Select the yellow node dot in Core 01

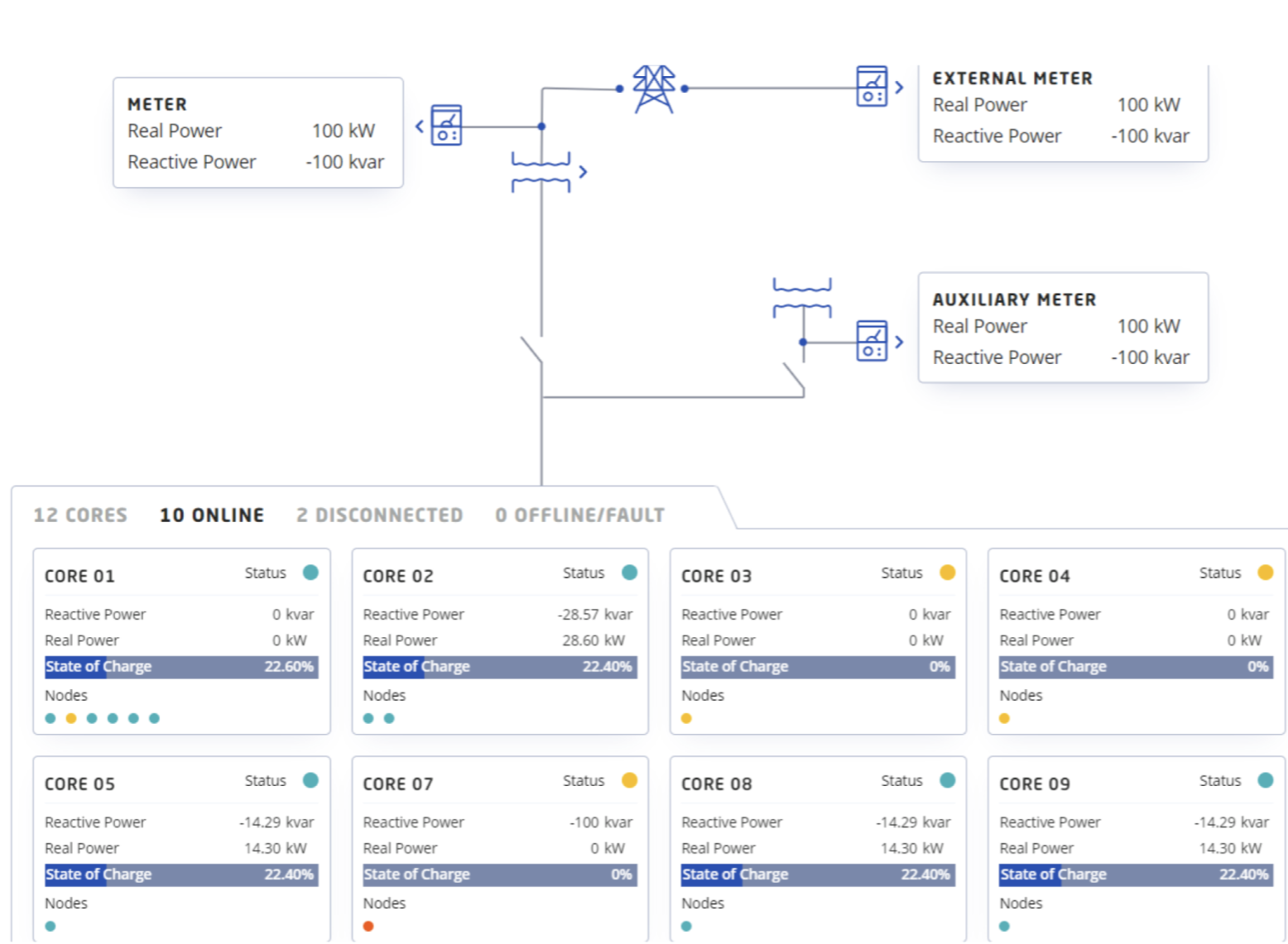click(x=71, y=718)
